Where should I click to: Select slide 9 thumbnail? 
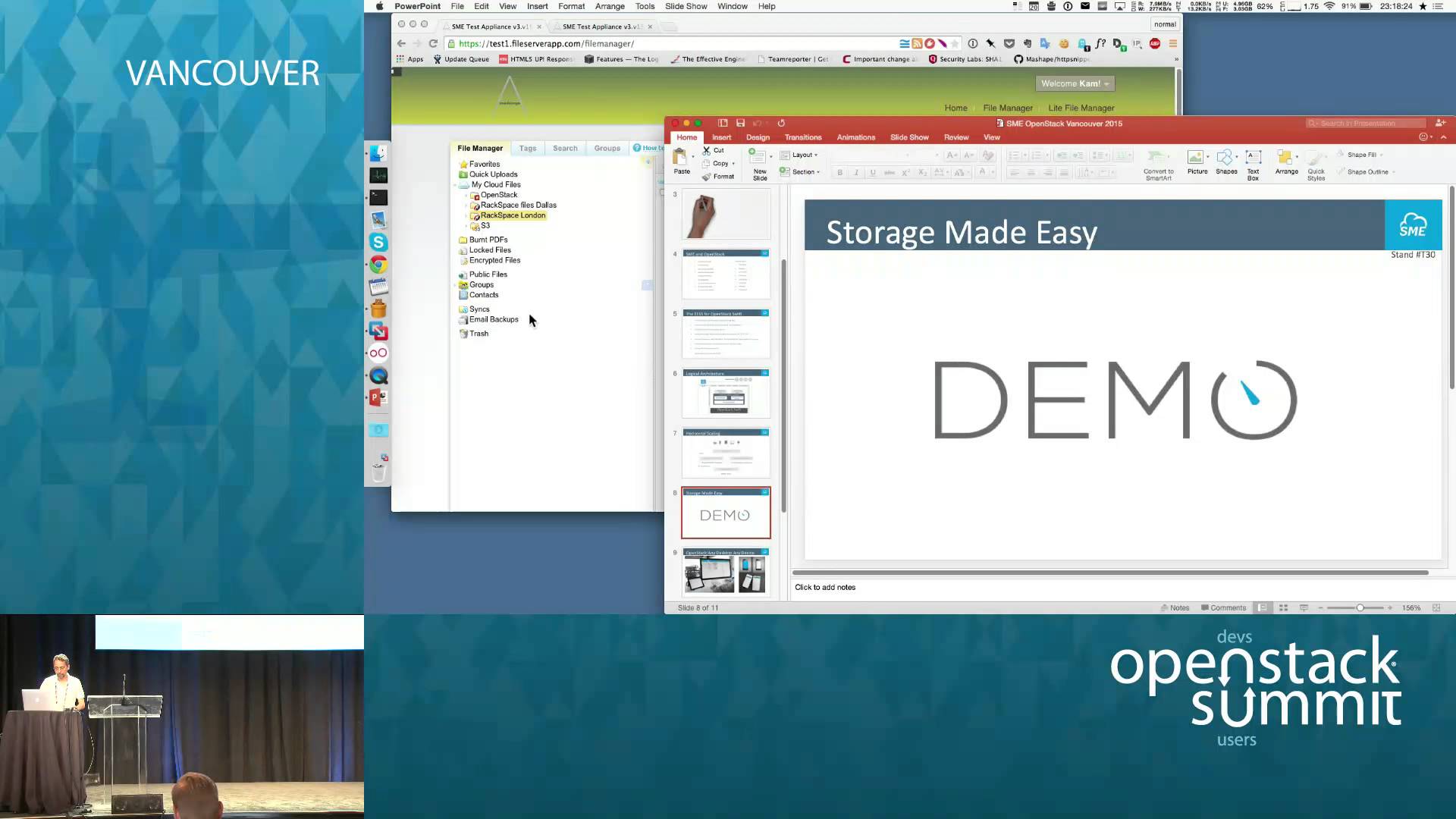tap(726, 572)
